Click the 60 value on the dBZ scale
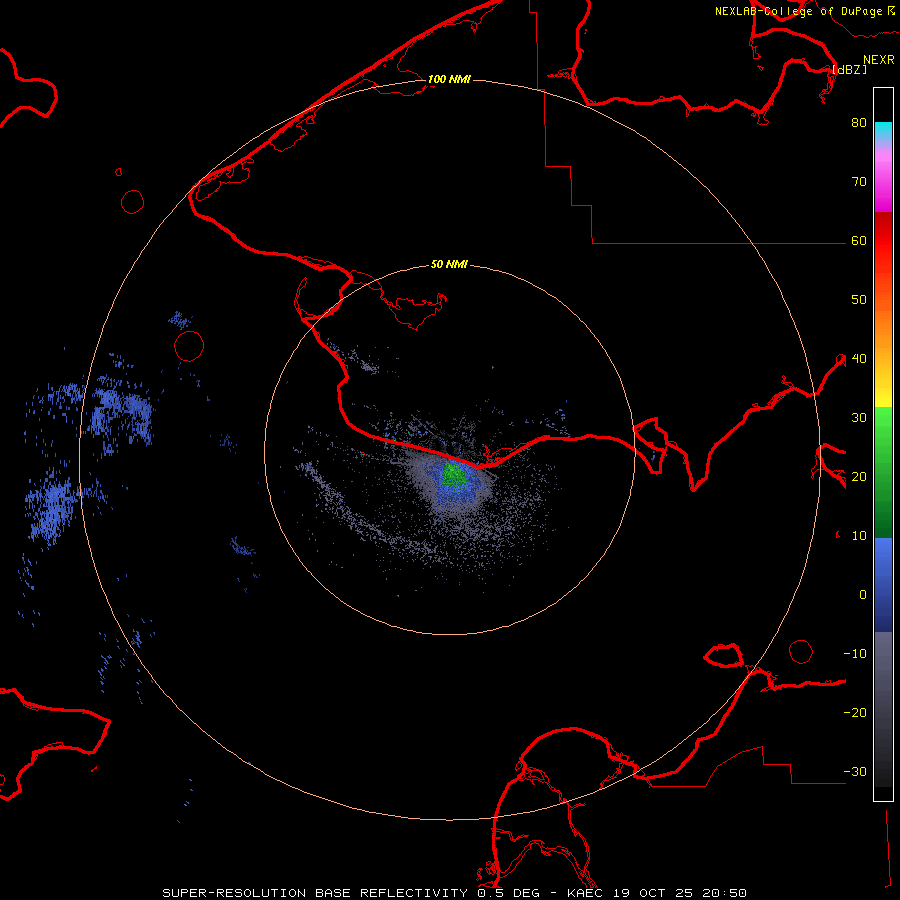This screenshot has width=900, height=900. tap(859, 241)
